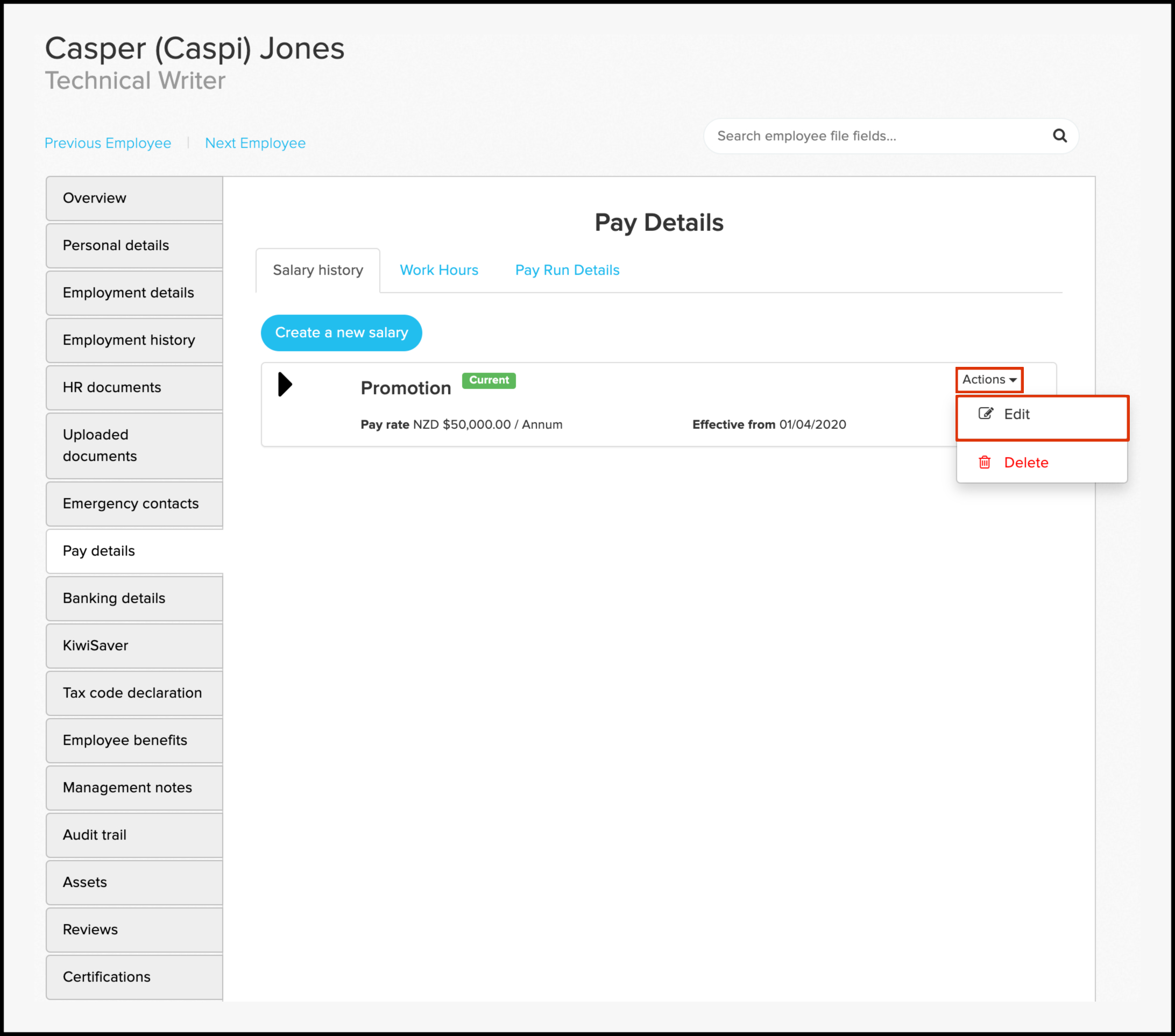The image size is (1175, 1036).
Task: Open Employment history in sidebar
Action: coord(129,340)
